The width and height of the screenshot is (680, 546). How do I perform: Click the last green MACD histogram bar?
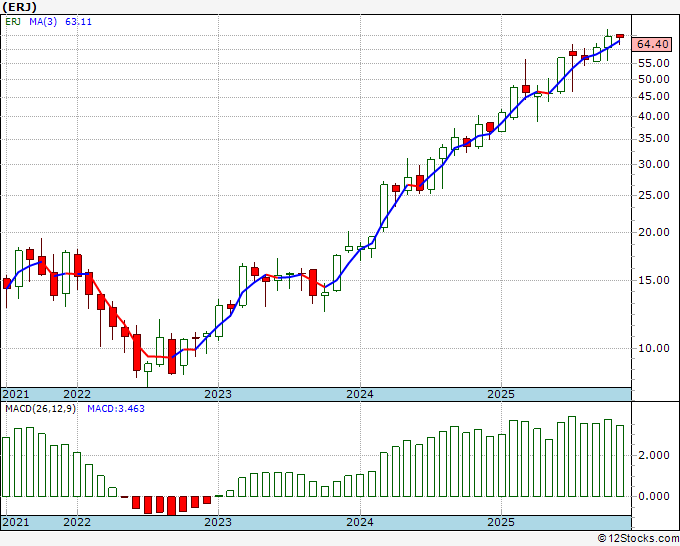[620, 461]
